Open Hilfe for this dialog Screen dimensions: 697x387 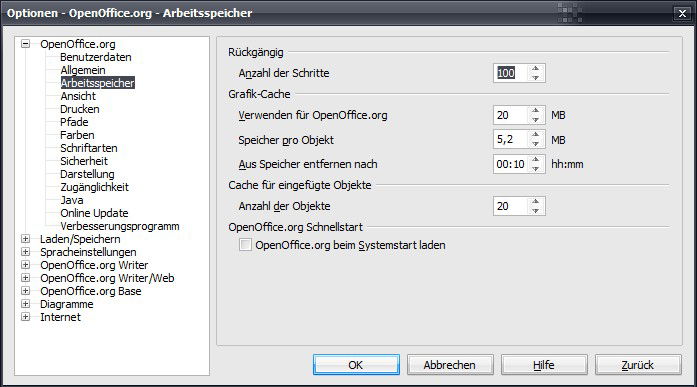pyautogui.click(x=544, y=365)
